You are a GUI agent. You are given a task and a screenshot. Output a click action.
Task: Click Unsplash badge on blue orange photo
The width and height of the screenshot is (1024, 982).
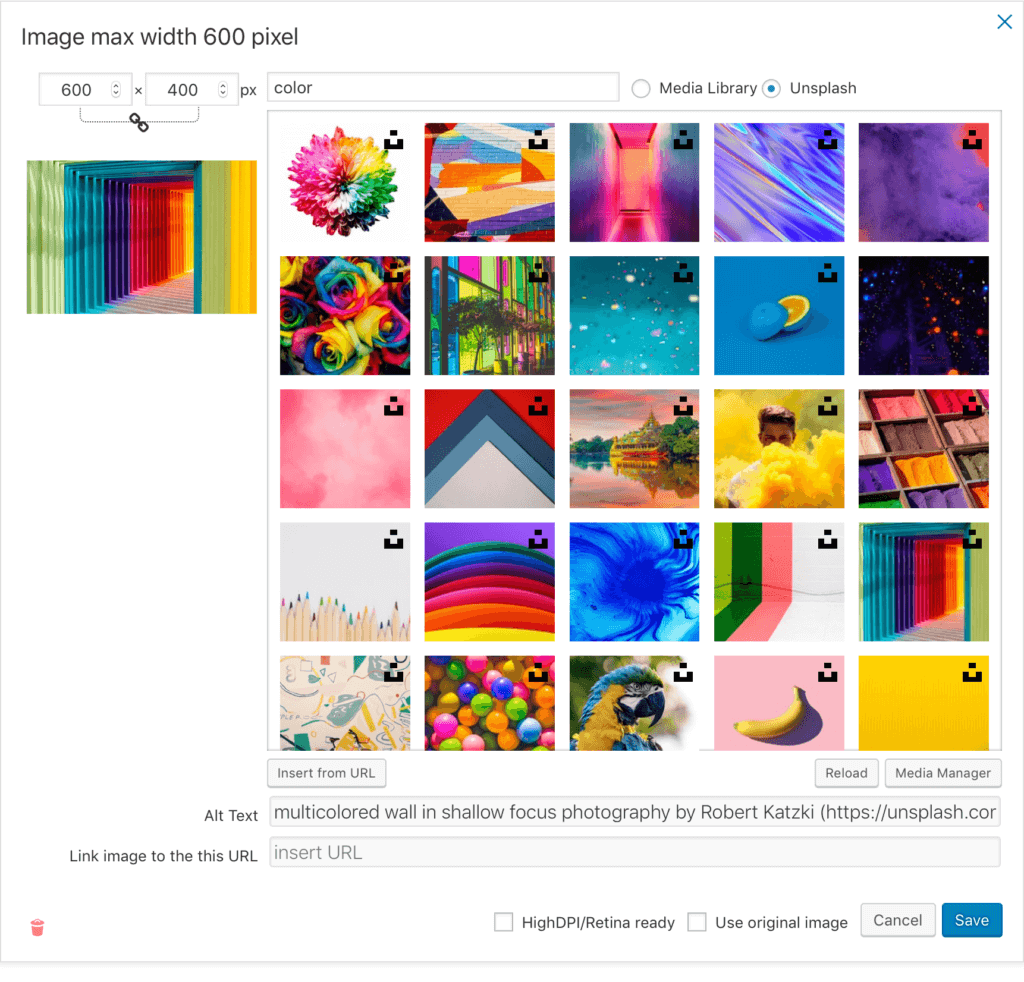click(827, 273)
